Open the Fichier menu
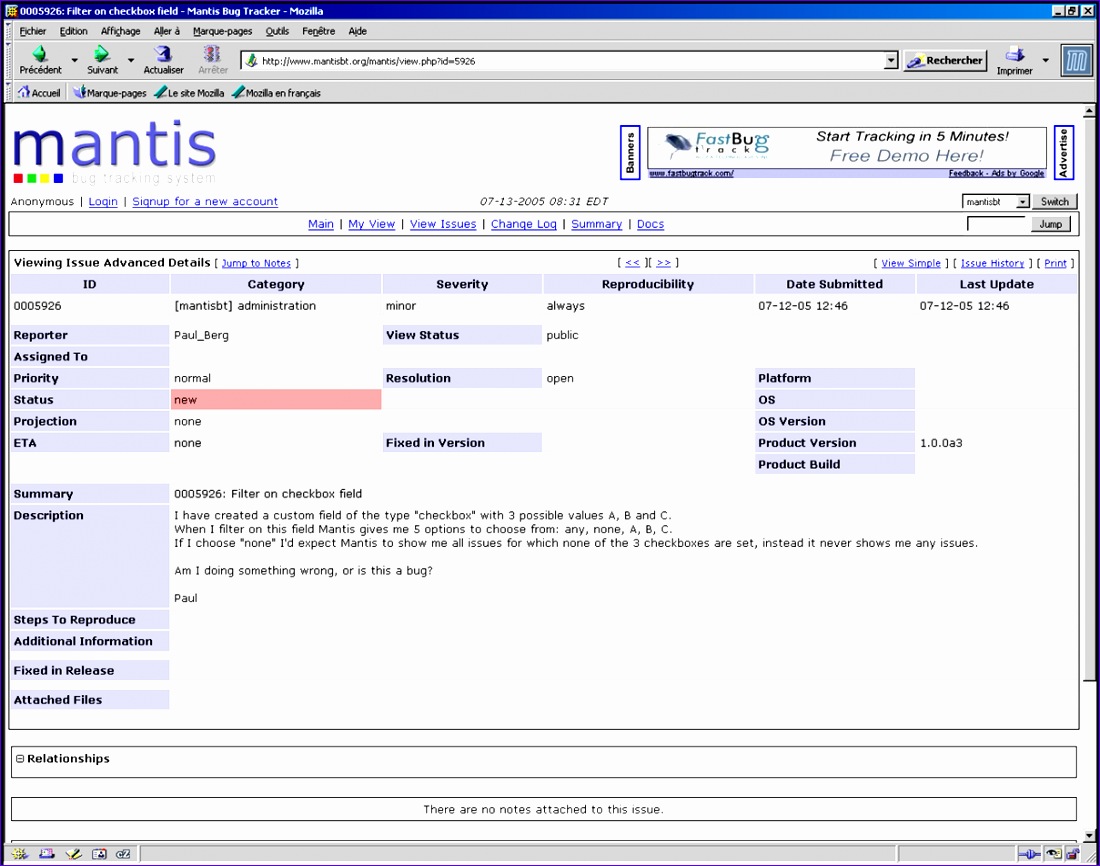Viewport: 1100px width, 866px height. (x=33, y=31)
